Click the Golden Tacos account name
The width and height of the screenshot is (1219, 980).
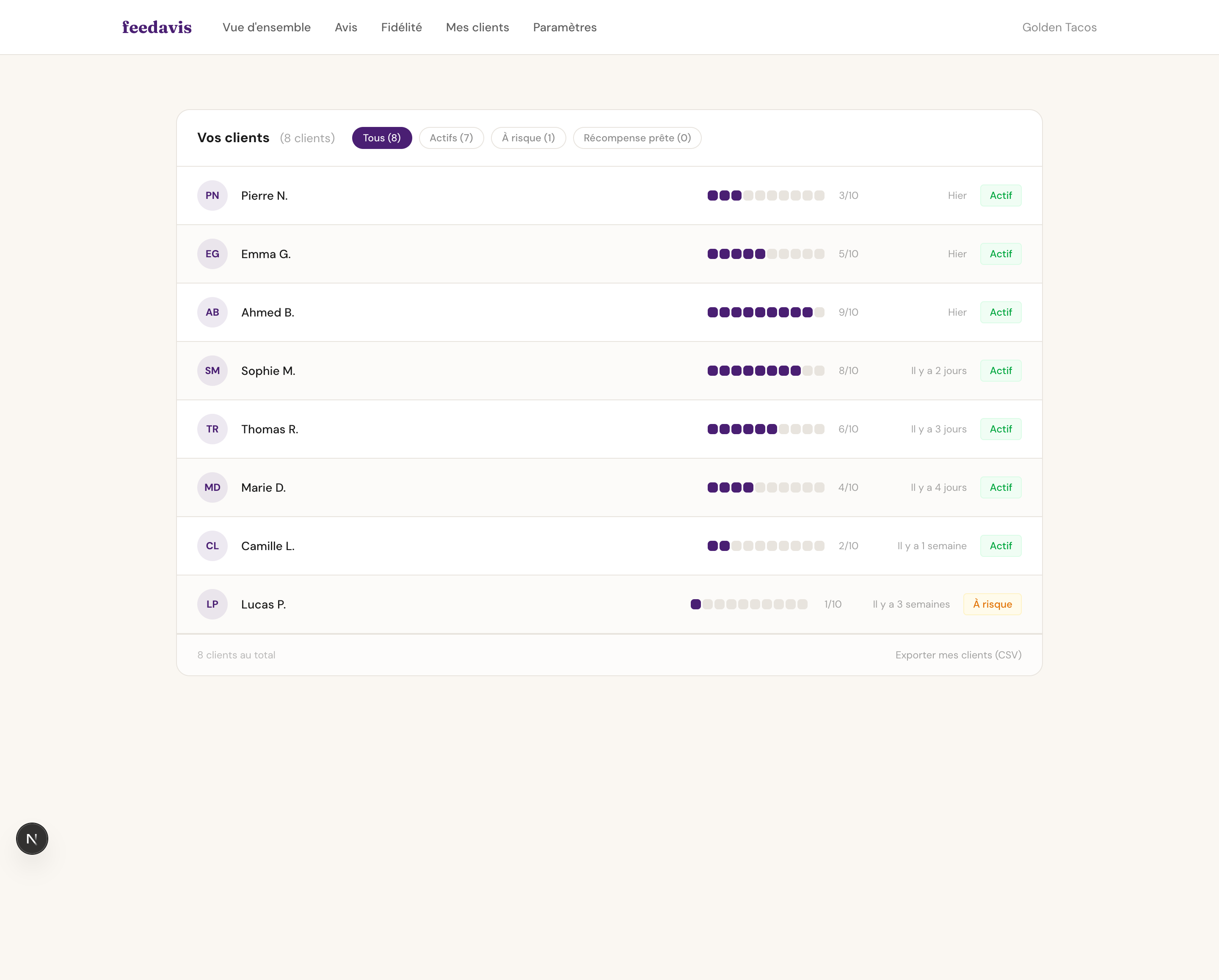[x=1059, y=27]
